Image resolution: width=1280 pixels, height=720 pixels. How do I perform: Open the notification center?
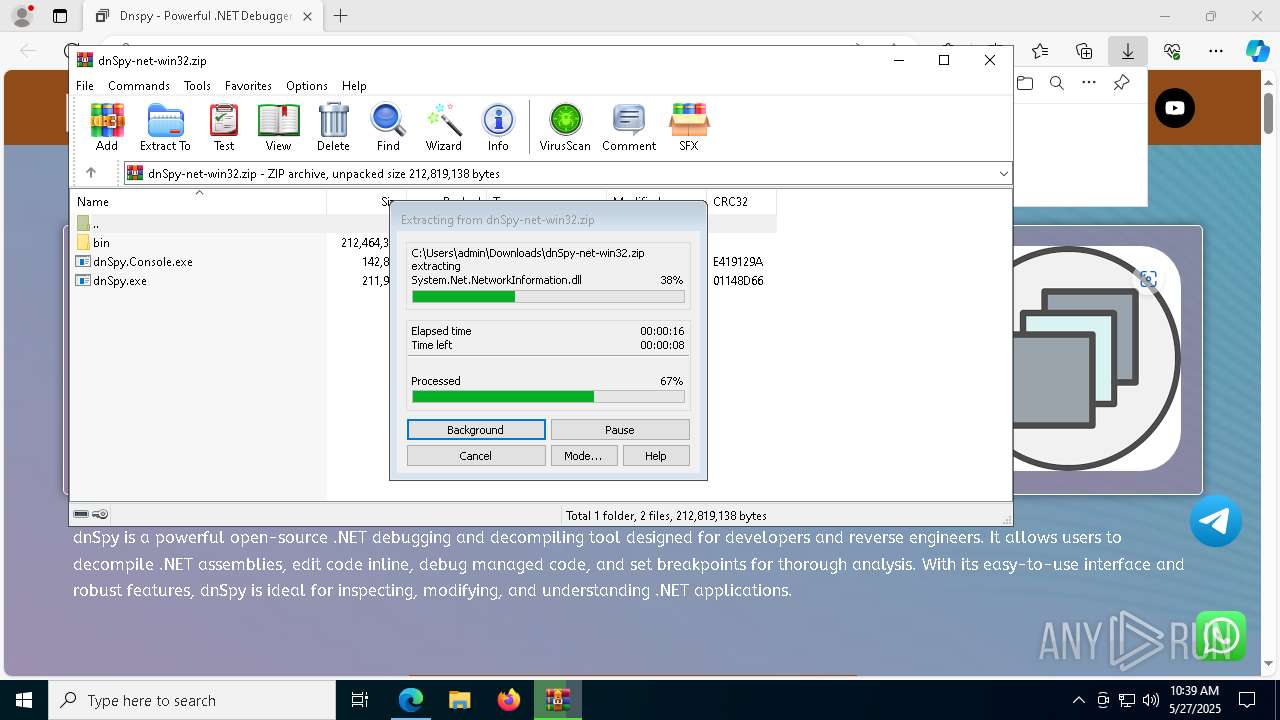tap(1247, 700)
